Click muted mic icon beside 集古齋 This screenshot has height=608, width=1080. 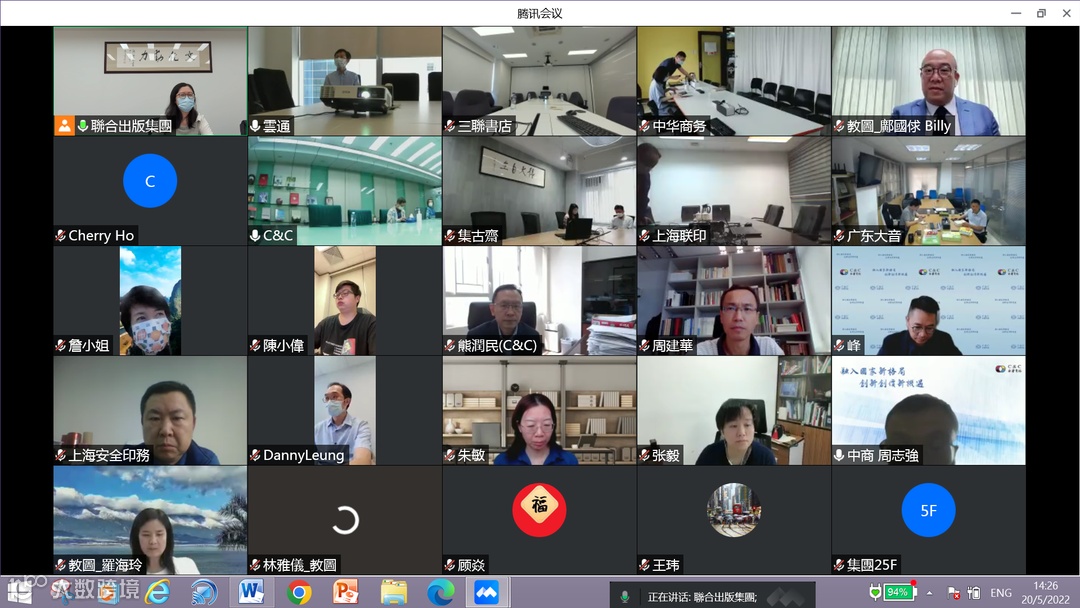point(450,235)
